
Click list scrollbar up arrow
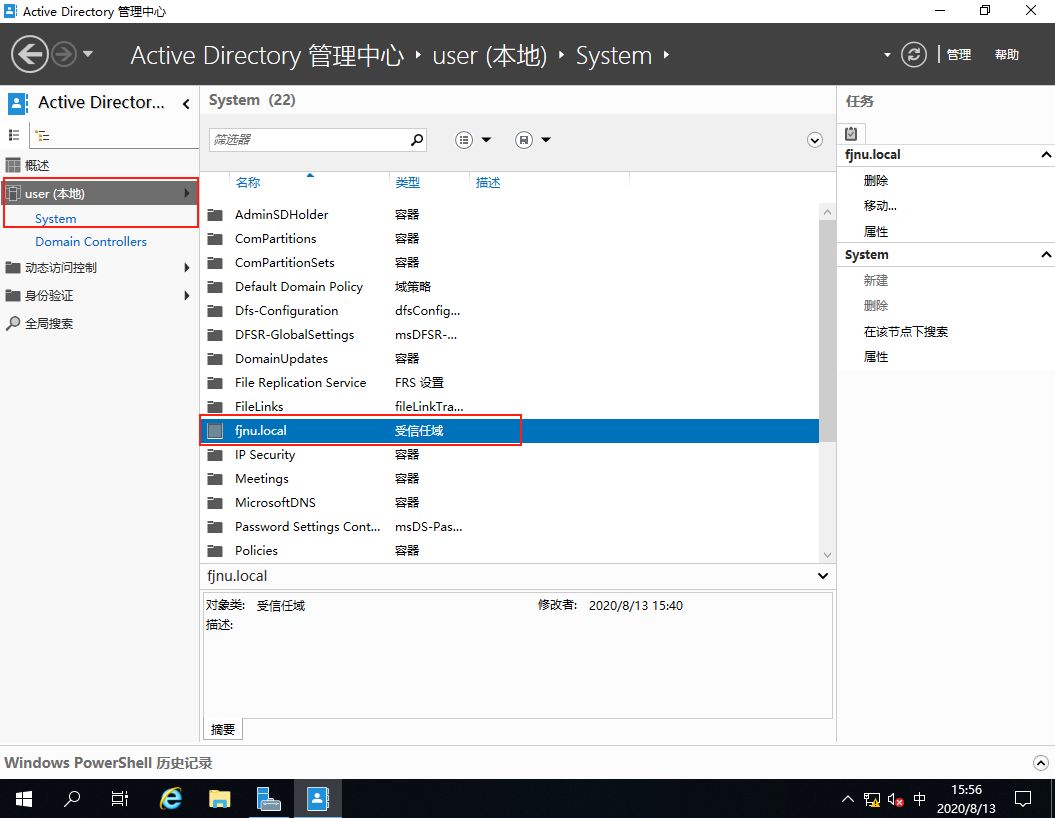tap(828, 212)
